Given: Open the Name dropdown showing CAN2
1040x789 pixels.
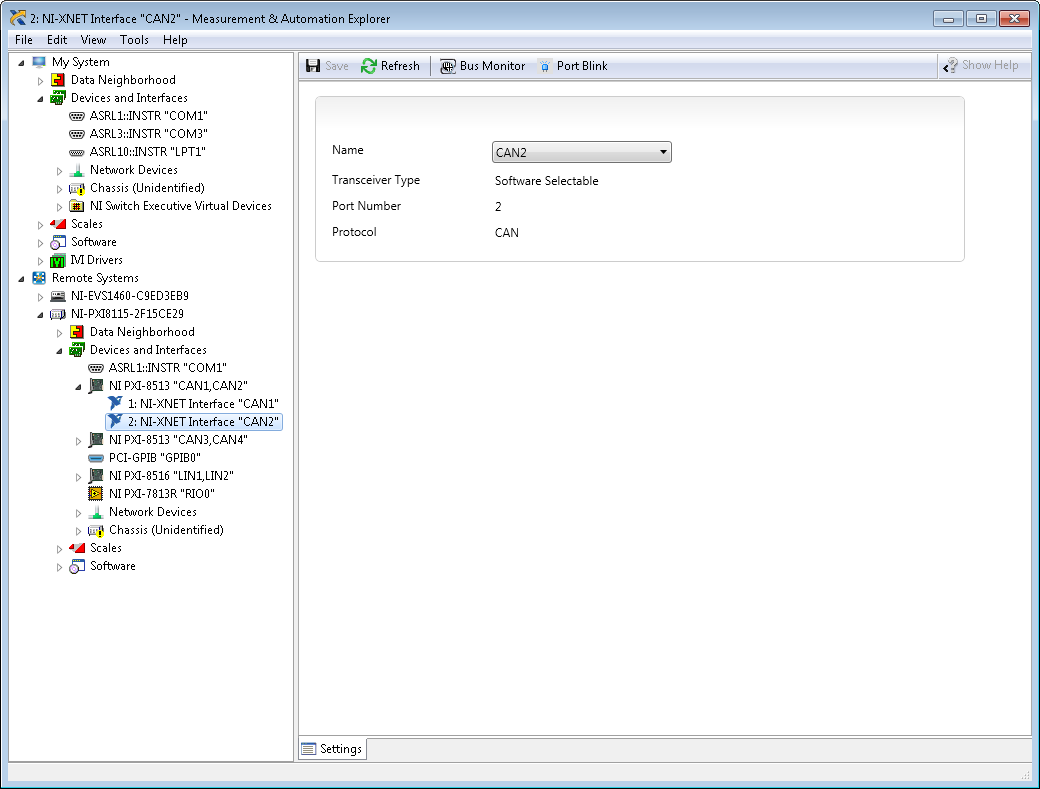Looking at the screenshot, I should (x=582, y=152).
